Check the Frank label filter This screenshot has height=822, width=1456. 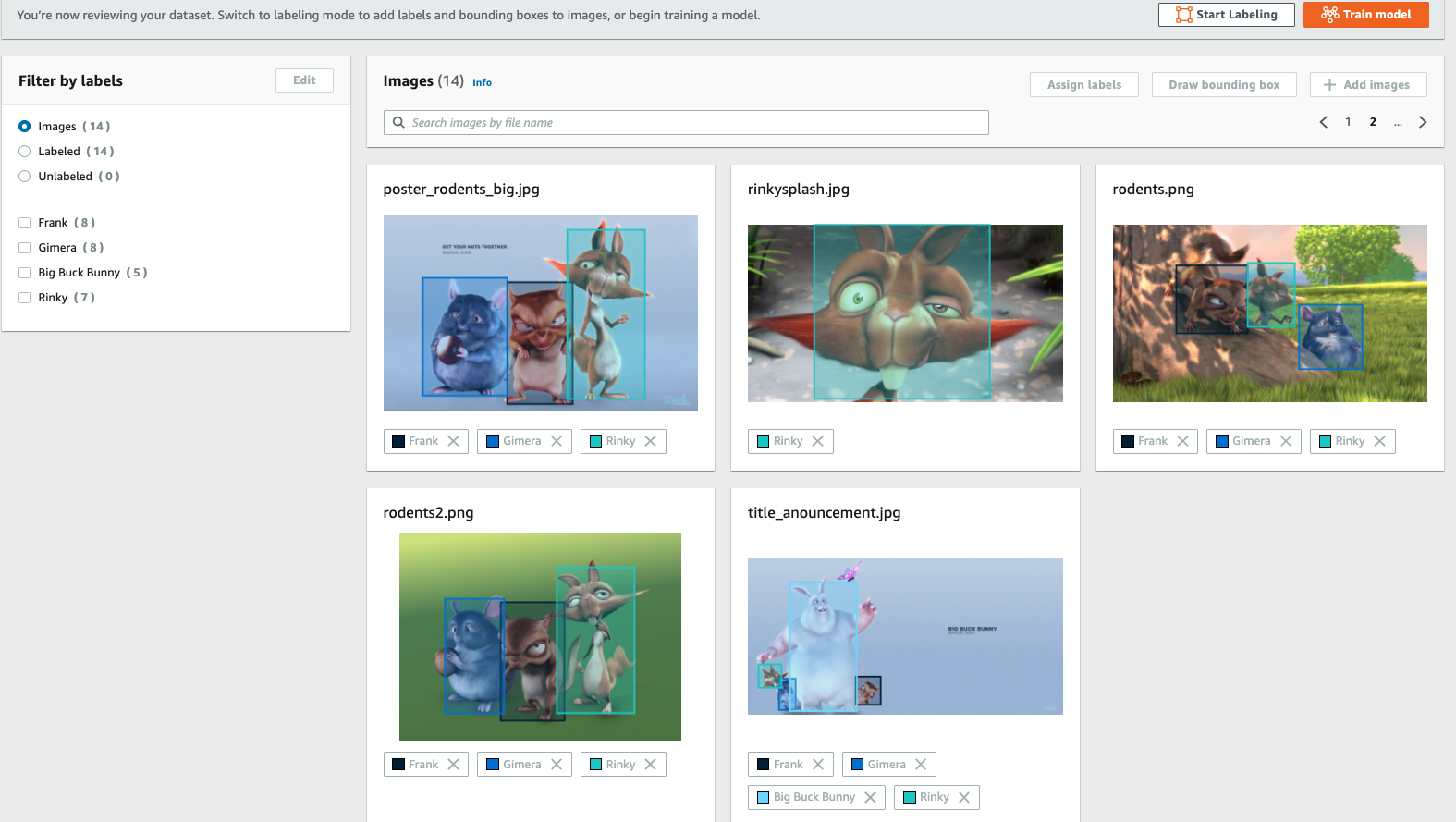[x=25, y=223]
